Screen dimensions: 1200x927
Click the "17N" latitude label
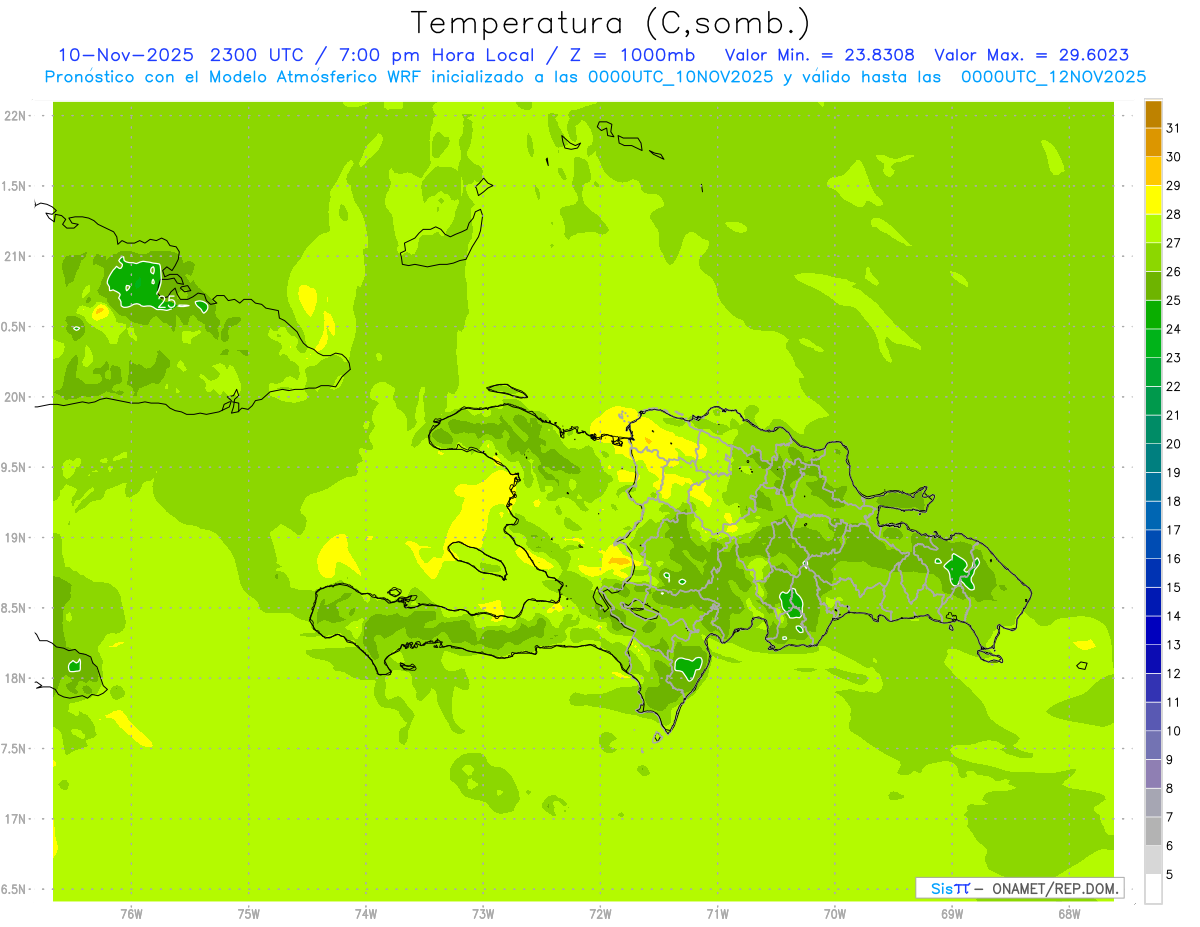point(15,819)
